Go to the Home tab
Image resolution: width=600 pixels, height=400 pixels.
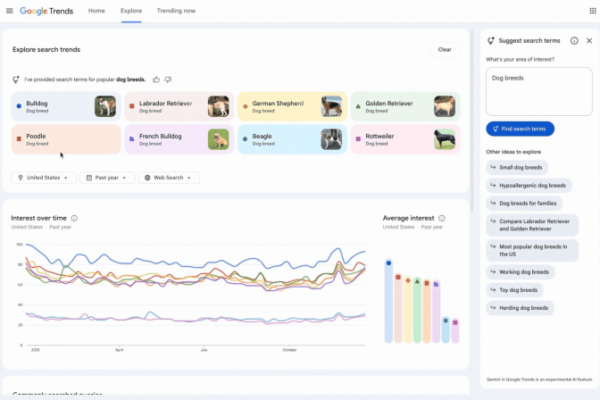(x=96, y=10)
